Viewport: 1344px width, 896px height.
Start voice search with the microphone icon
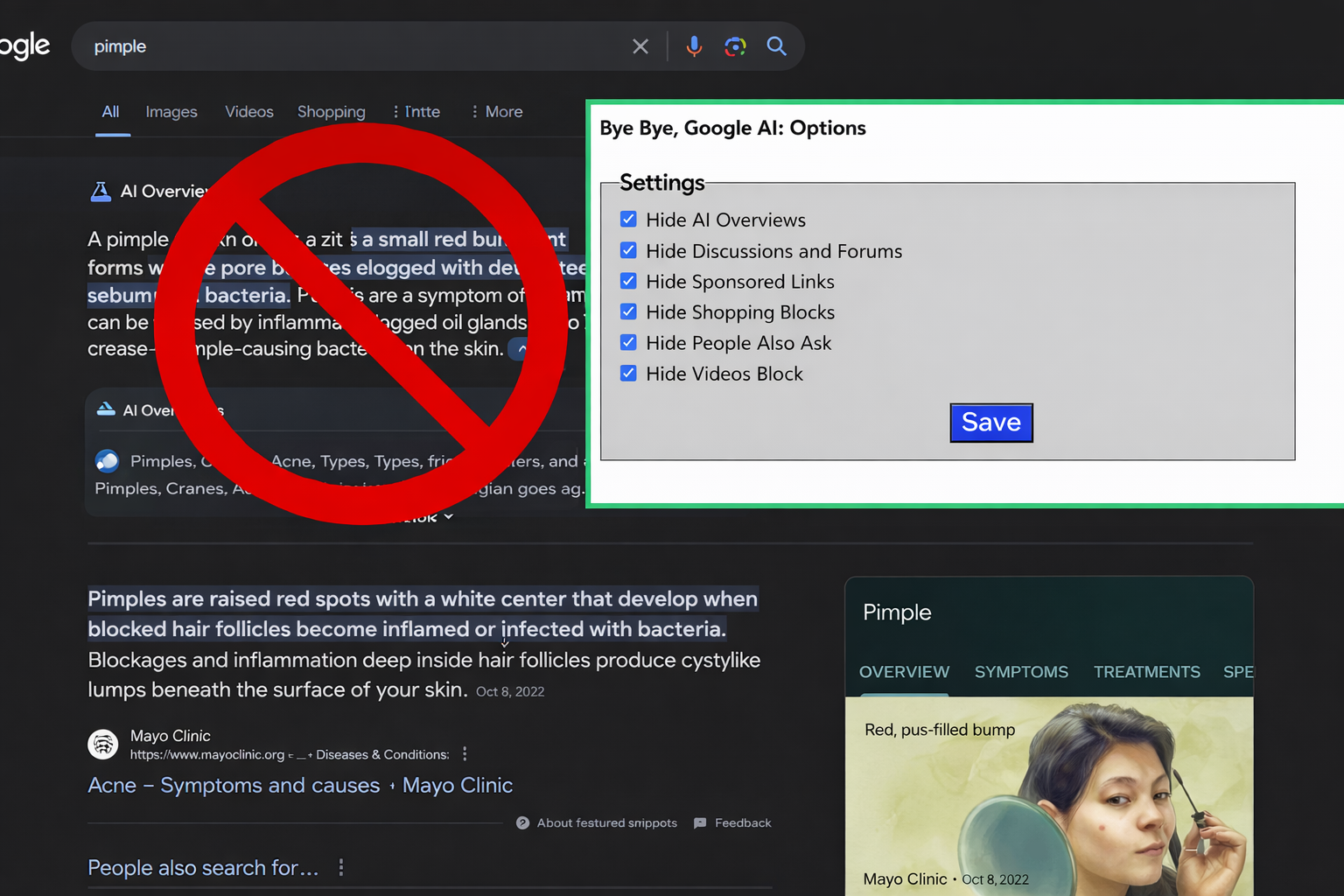coord(694,46)
